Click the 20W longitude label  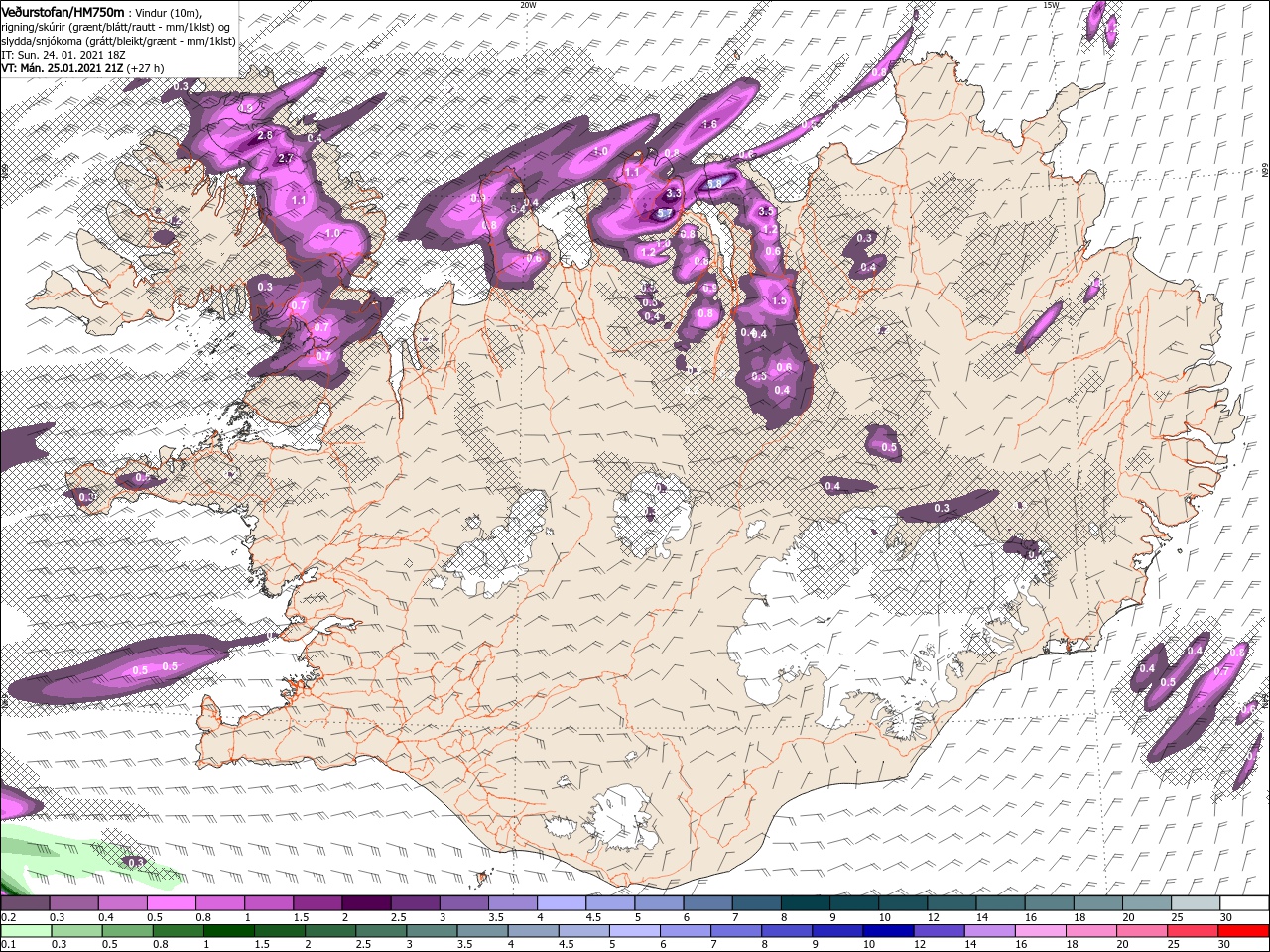[528, 4]
